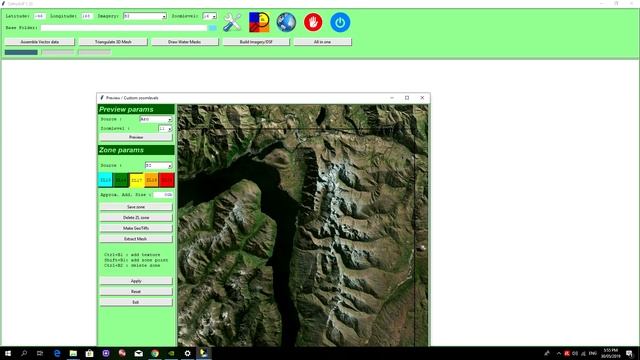The image size is (640, 360).
Task: Click the Apply button
Action: (136, 281)
